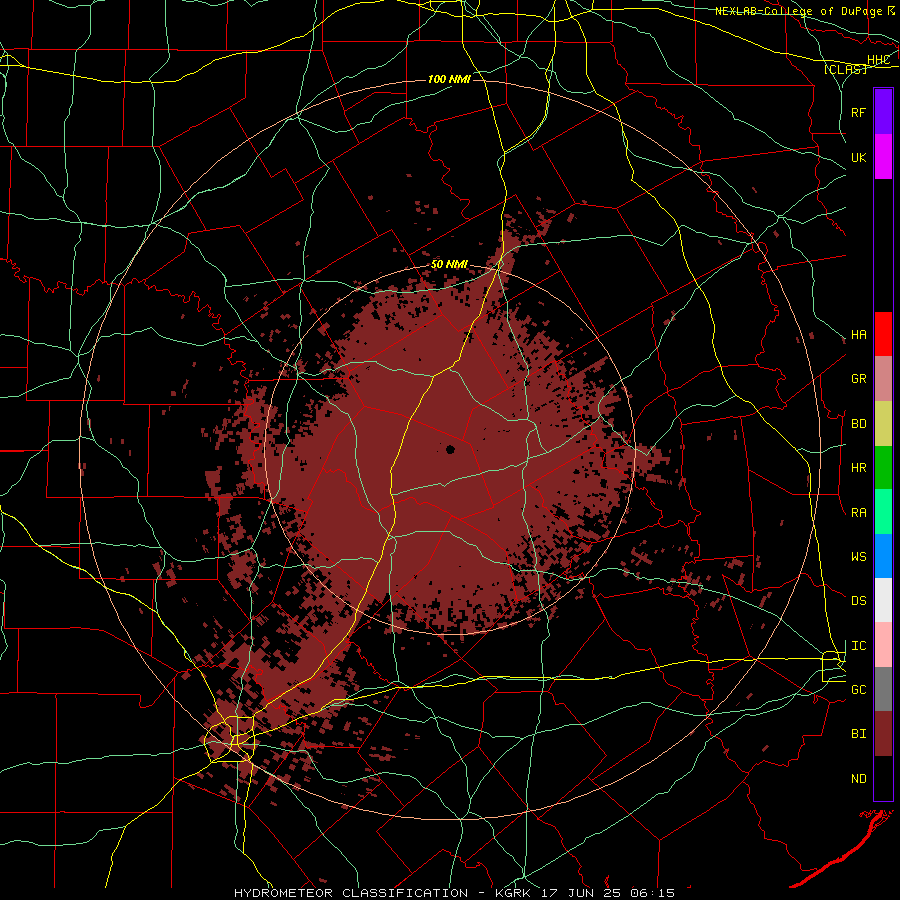The width and height of the screenshot is (900, 900).
Task: Click the HA legend label
Action: [858, 335]
